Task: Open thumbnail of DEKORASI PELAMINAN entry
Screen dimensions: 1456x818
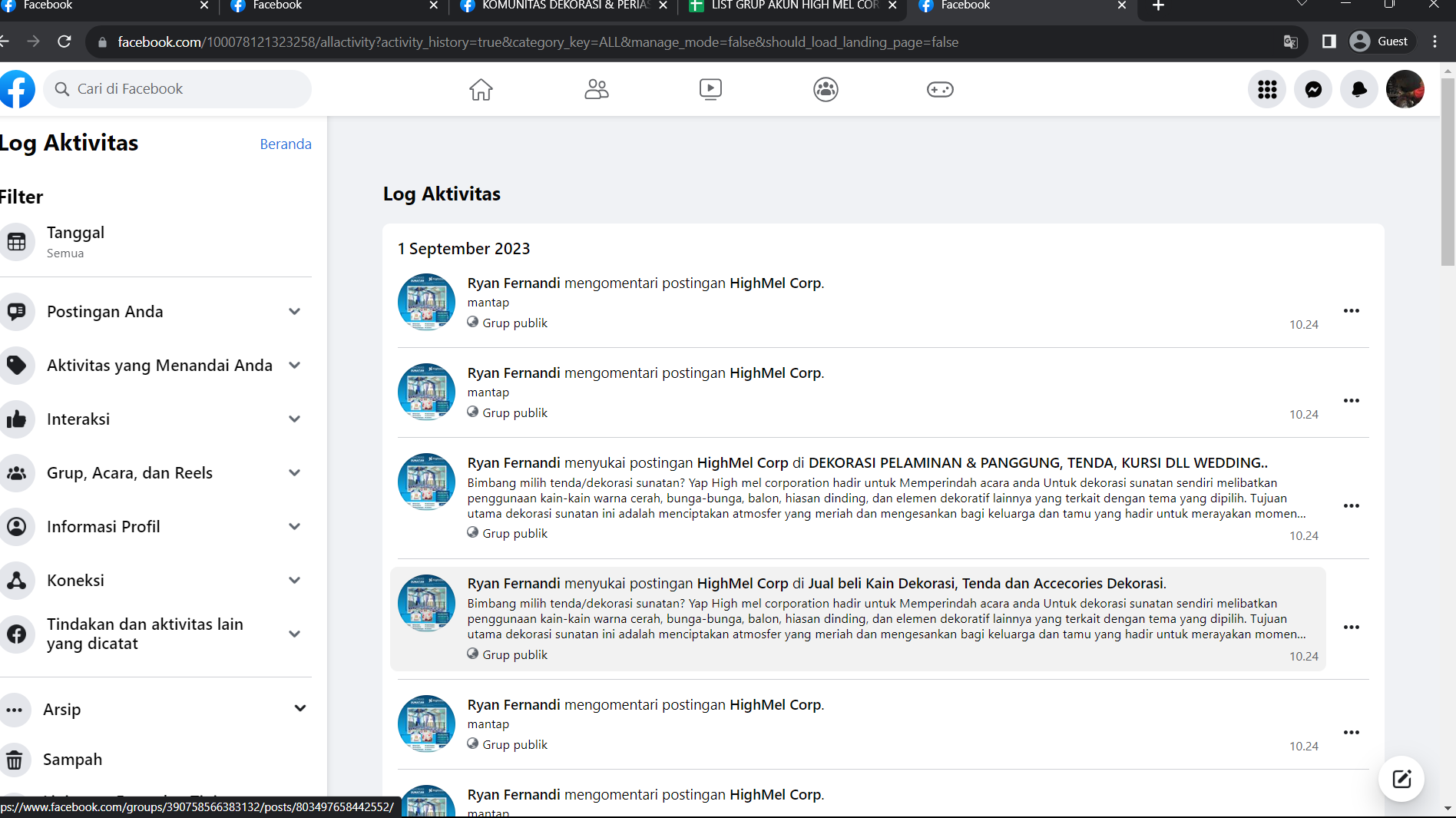Action: point(426,482)
